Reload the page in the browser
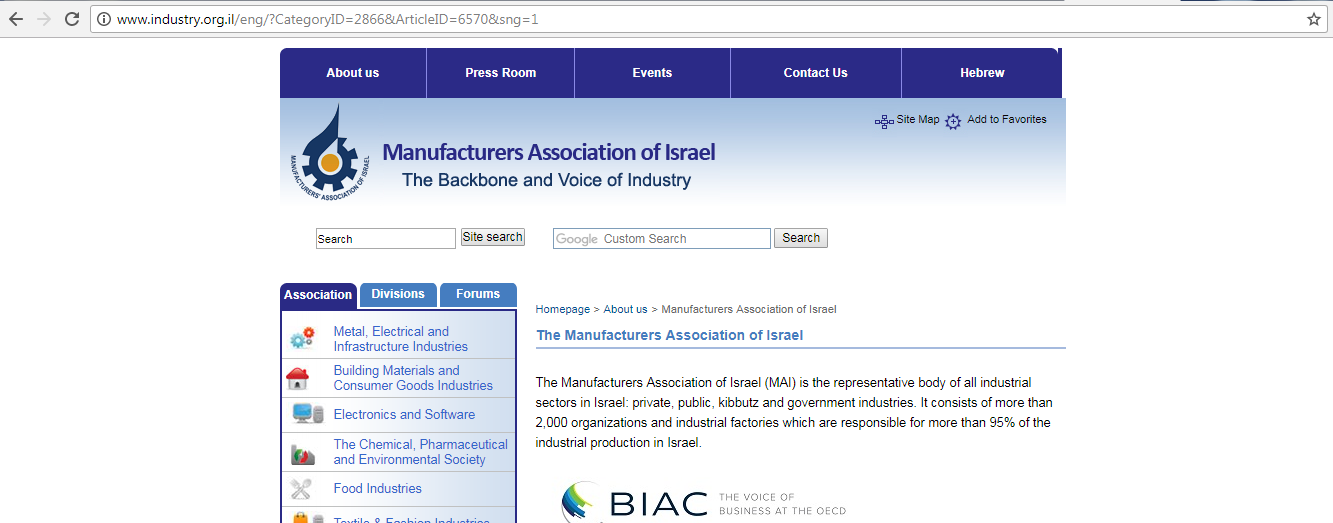 72,19
